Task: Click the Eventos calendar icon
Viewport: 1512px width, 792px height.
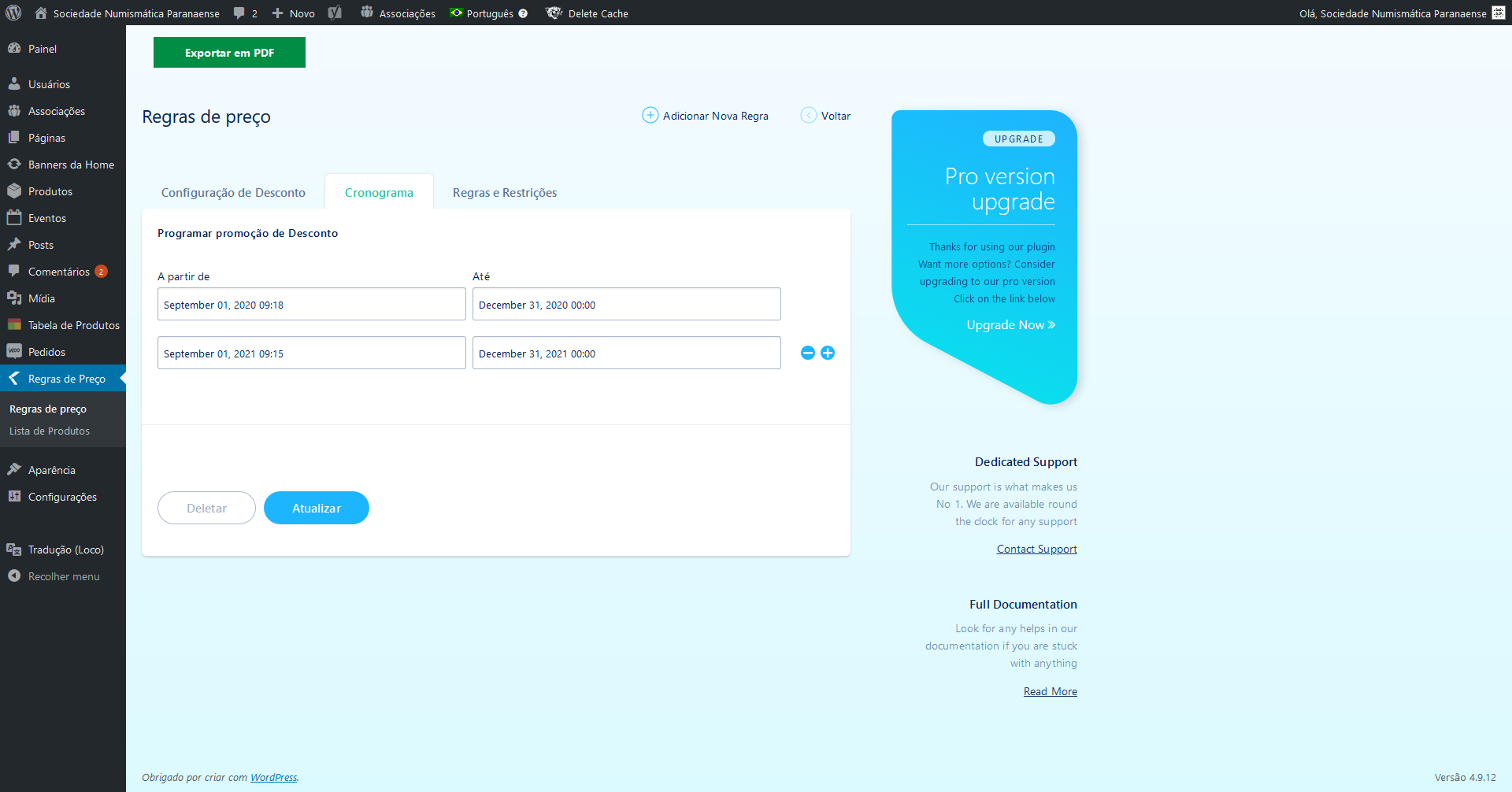Action: tap(14, 217)
